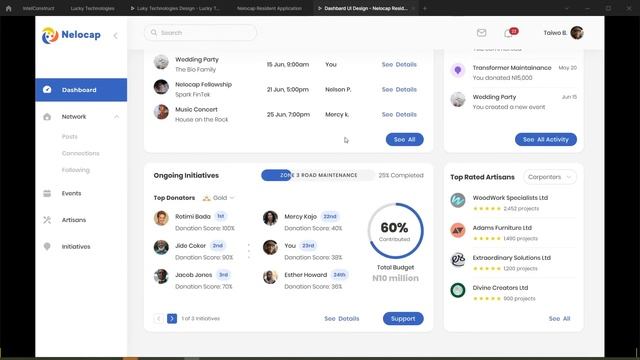Viewport: 640px width, 360px height.
Task: See Details for Wedding Party event
Action: (x=399, y=64)
